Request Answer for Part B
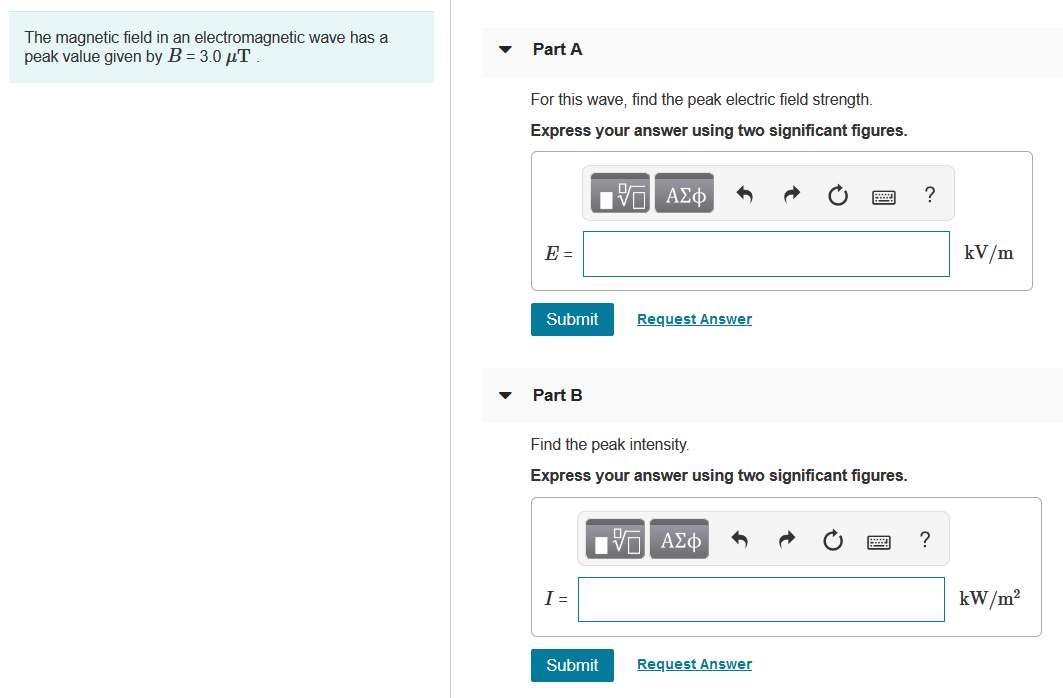This screenshot has width=1063, height=698. tap(694, 665)
